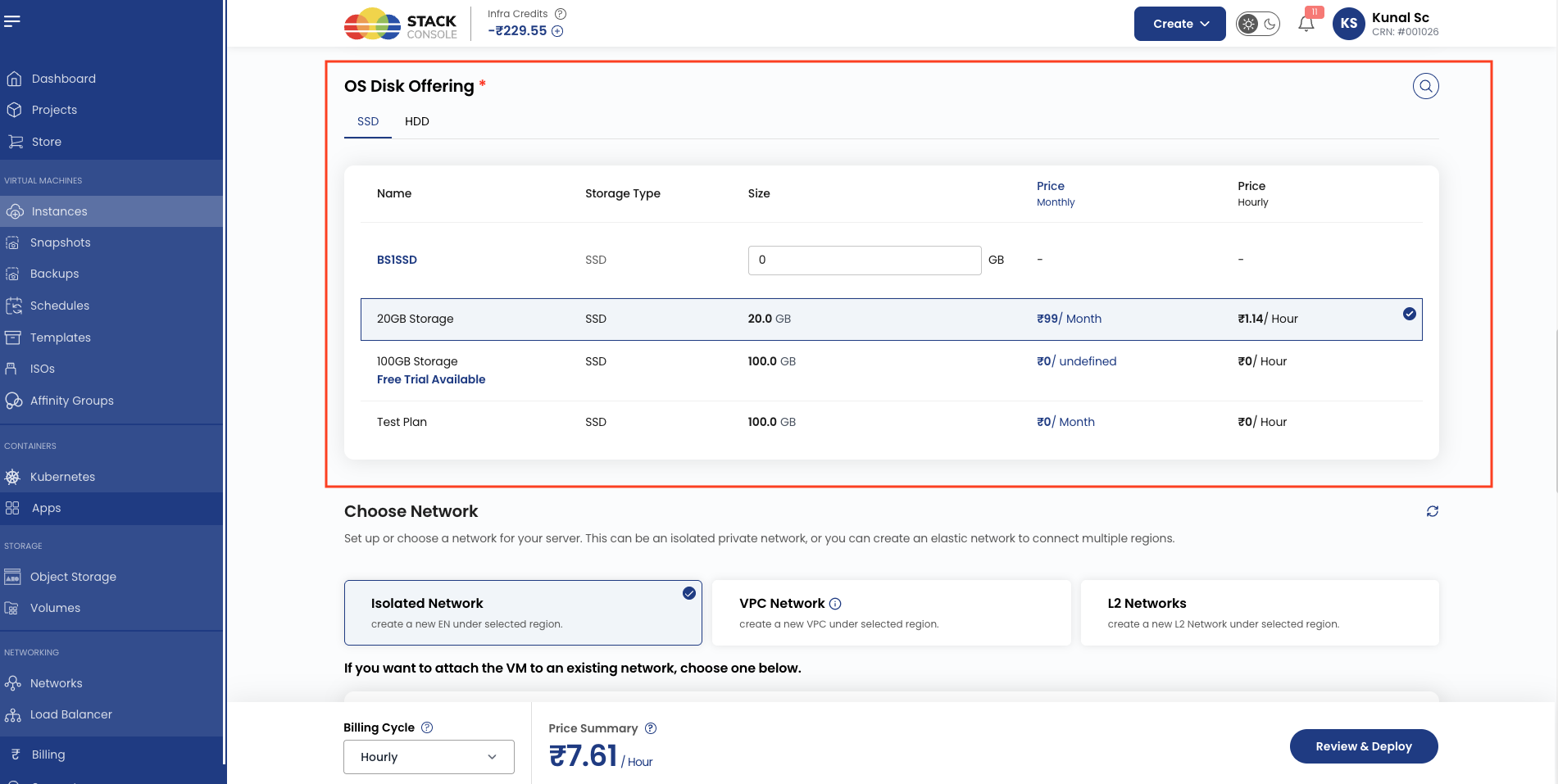Select the 100GB Storage offering row
This screenshot has width=1558, height=784.
coord(891,370)
